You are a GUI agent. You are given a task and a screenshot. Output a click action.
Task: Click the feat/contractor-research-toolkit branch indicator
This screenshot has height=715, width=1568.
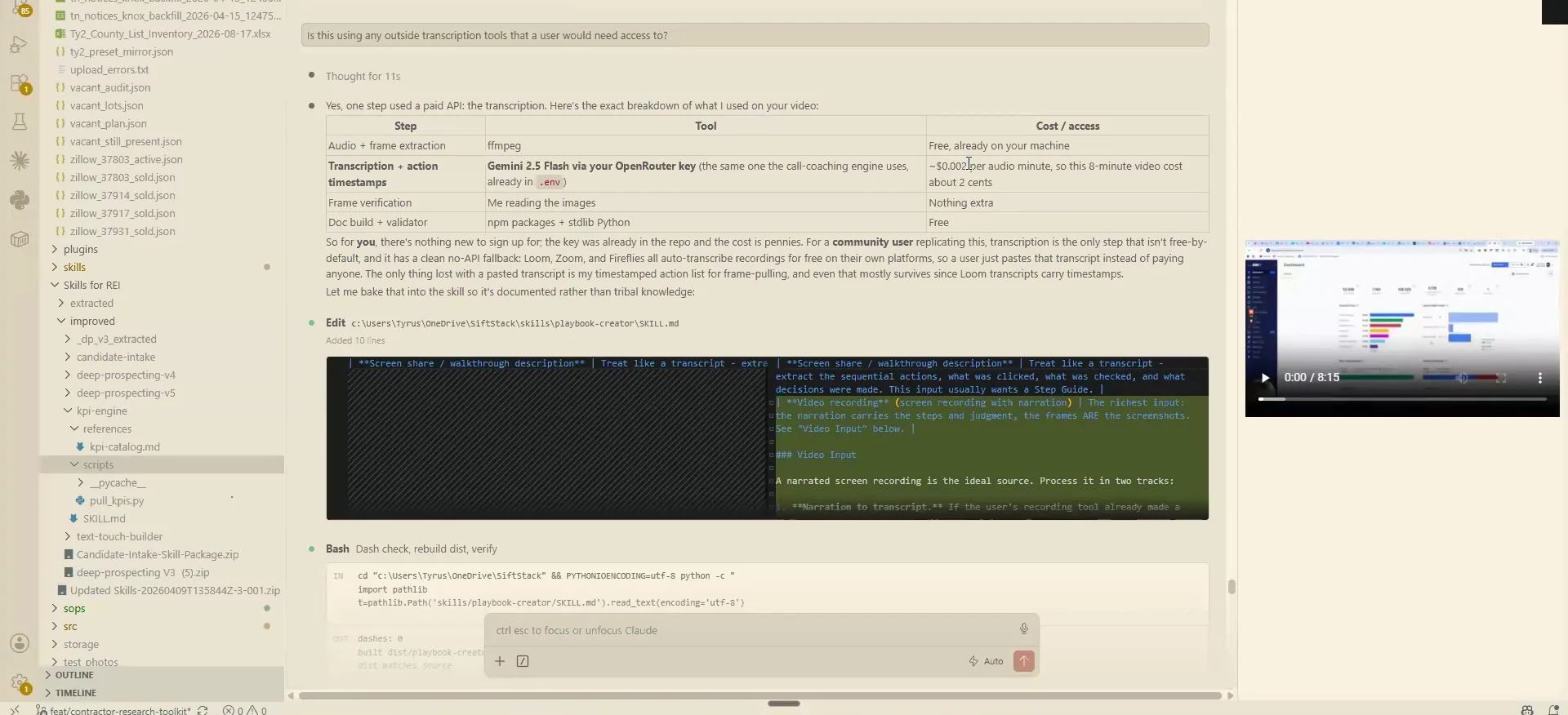pos(114,710)
